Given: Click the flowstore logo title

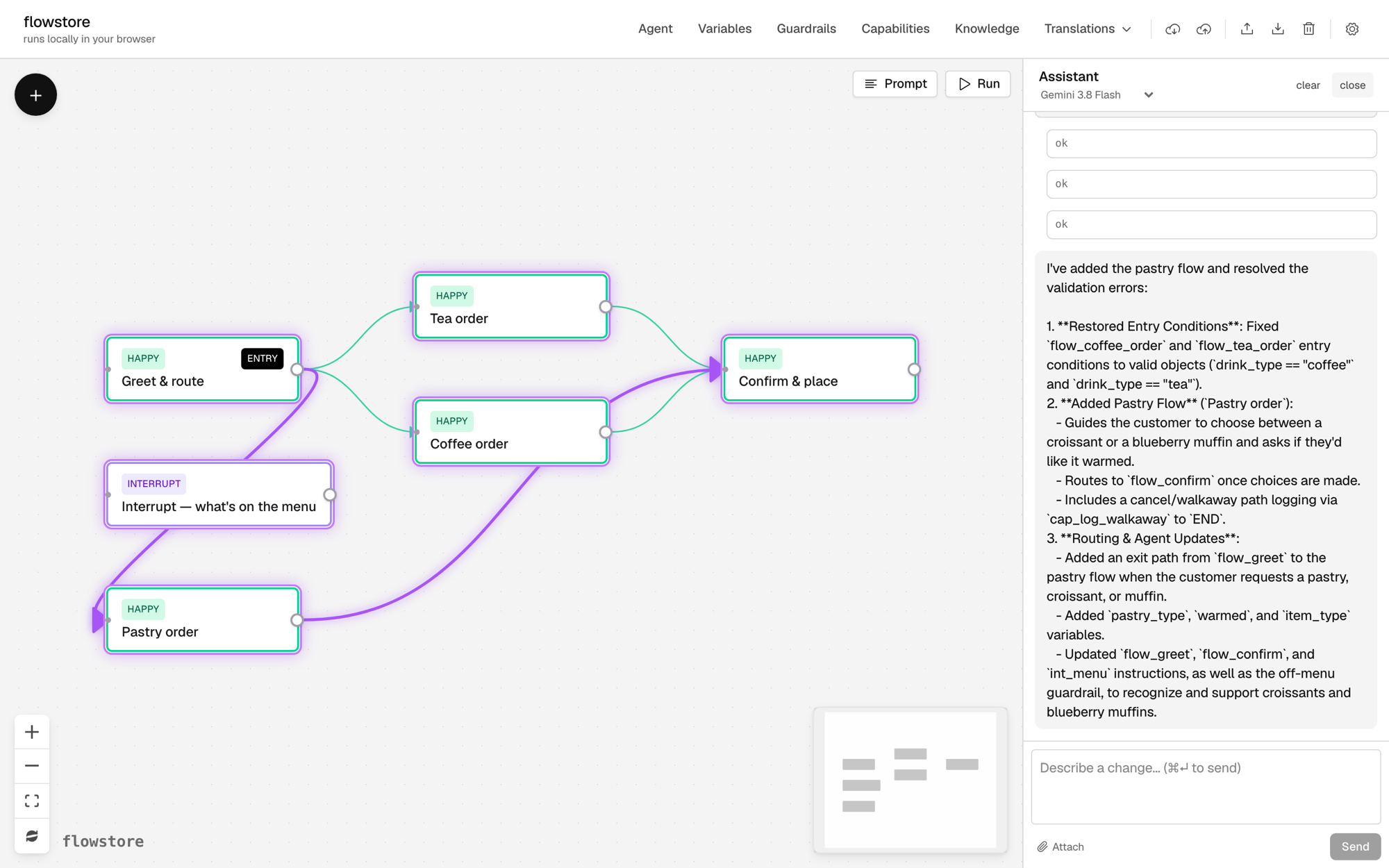Looking at the screenshot, I should coord(57,22).
